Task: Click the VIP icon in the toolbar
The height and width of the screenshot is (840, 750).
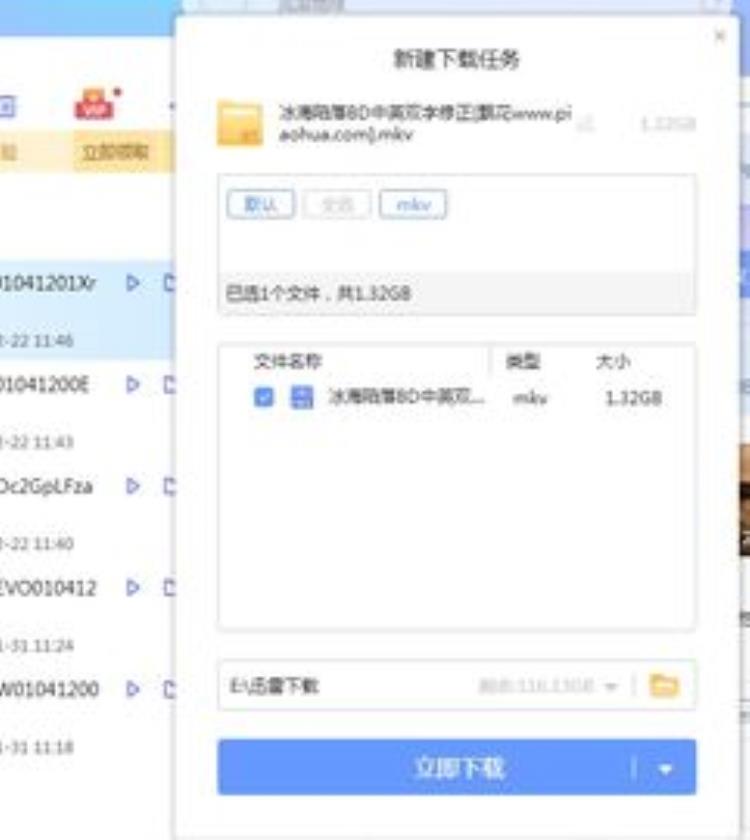Action: point(95,105)
